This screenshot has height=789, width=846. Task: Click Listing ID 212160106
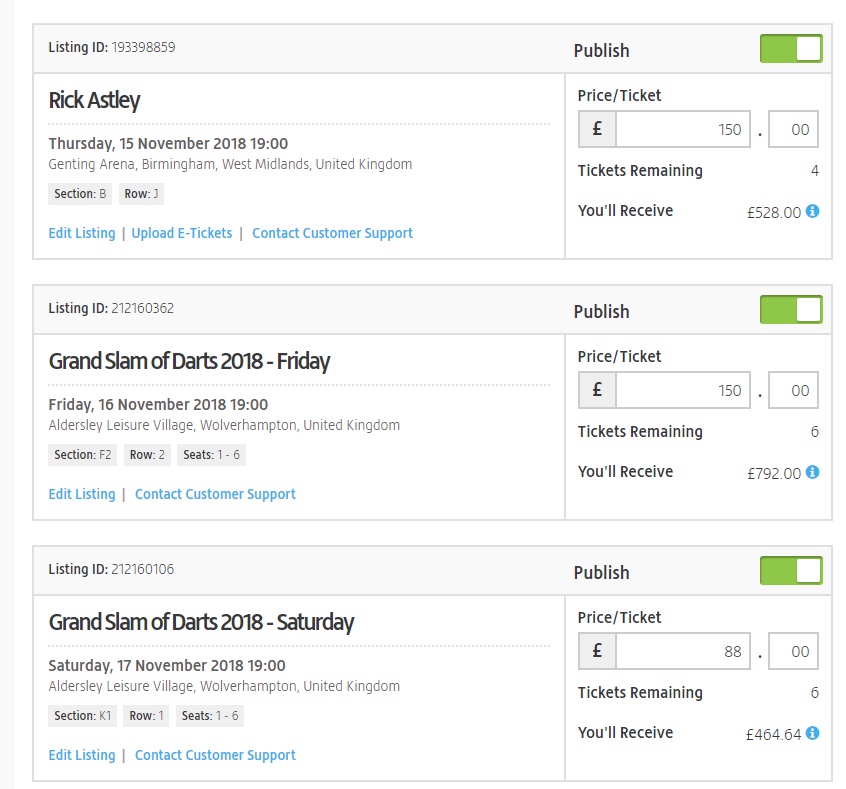point(111,569)
